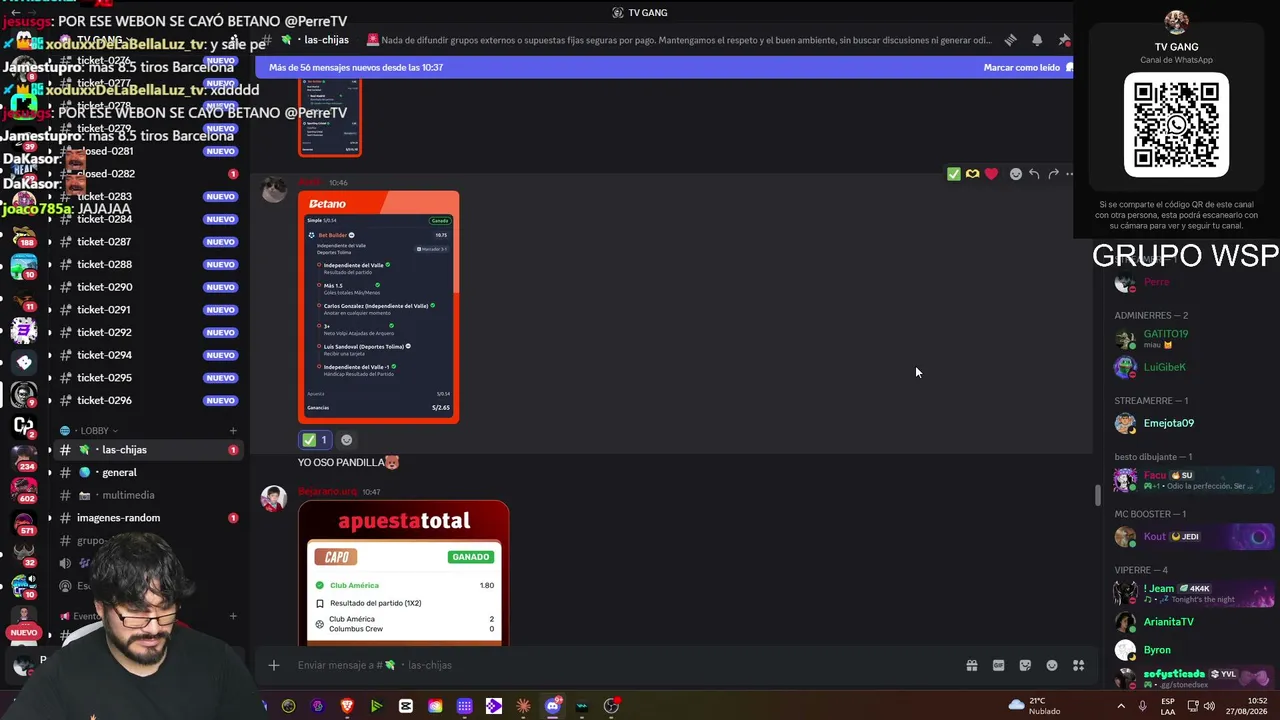The image size is (1280, 720).
Task: Open Discord from the taskbar
Action: tap(553, 706)
